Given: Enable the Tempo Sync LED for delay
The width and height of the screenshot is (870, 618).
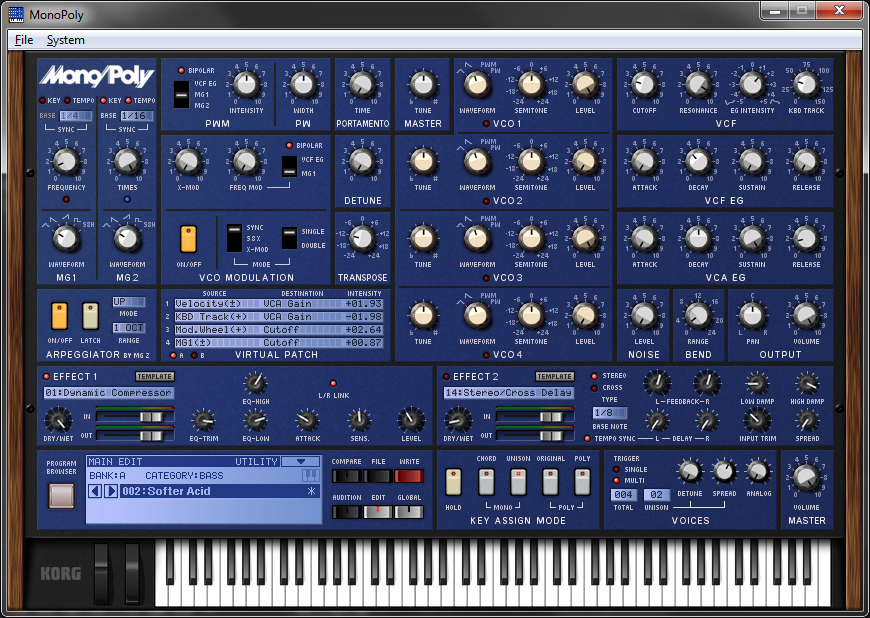Looking at the screenshot, I should pyautogui.click(x=587, y=438).
